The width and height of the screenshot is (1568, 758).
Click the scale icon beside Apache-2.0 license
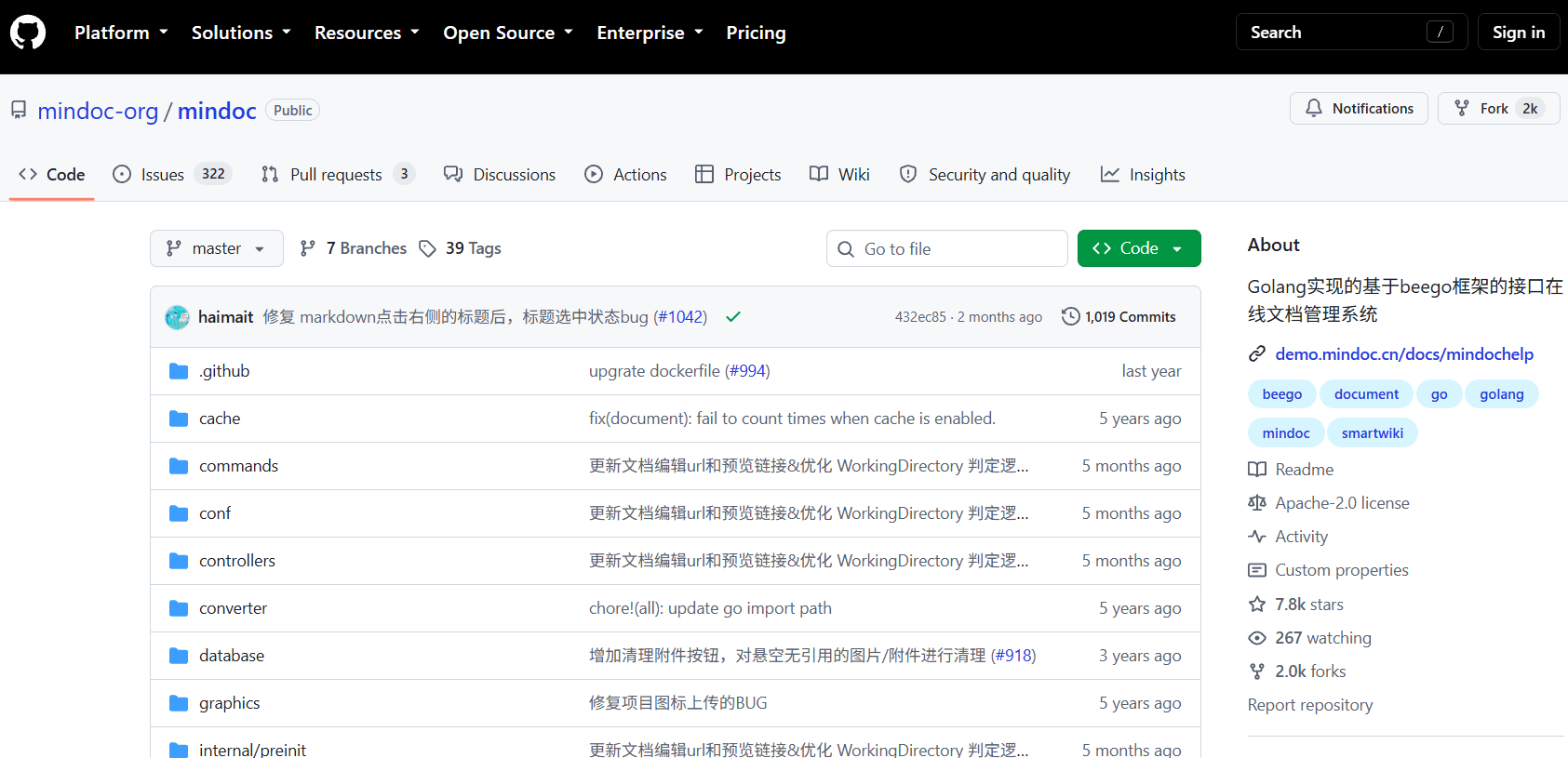(x=1257, y=503)
